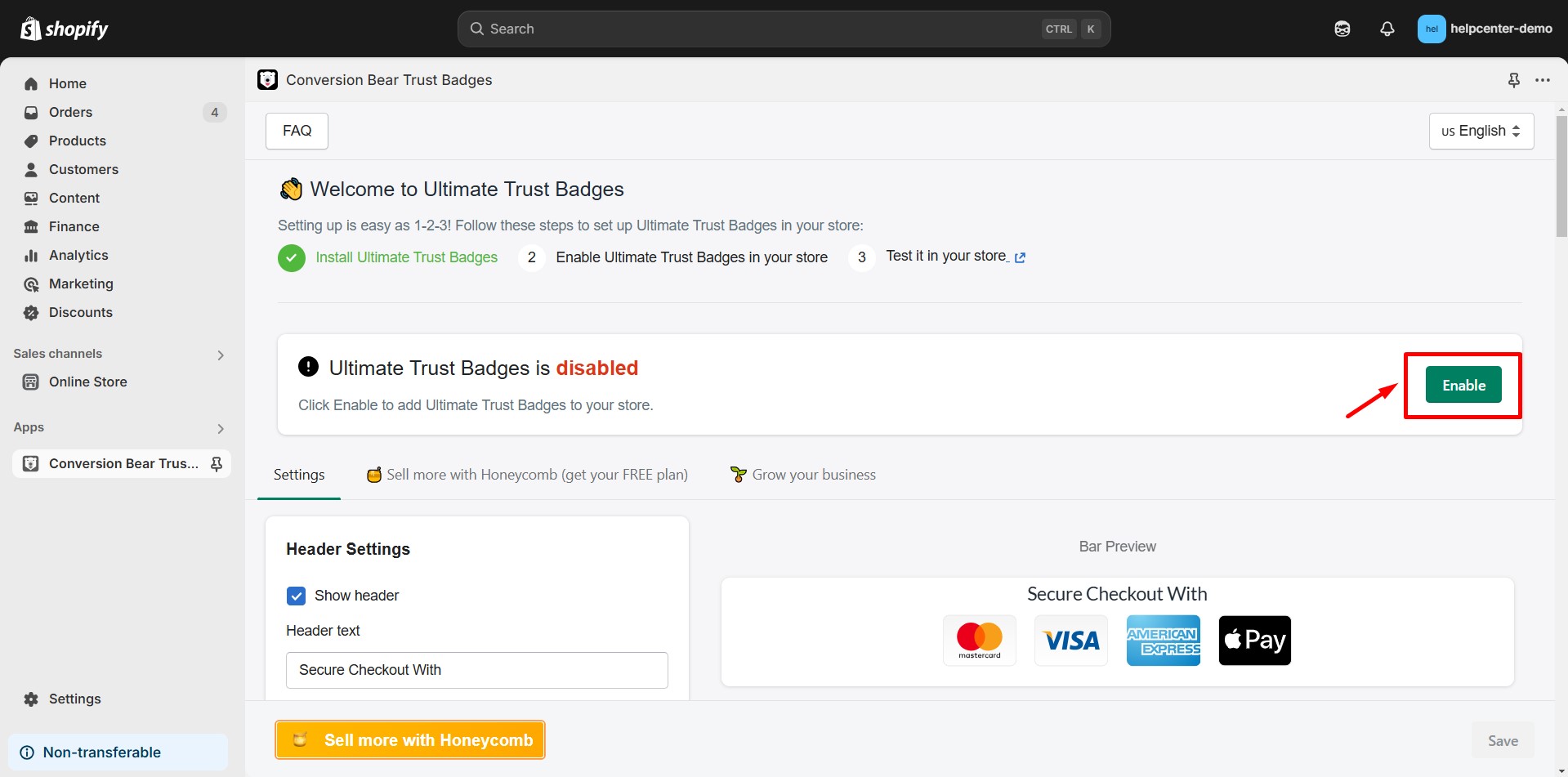The image size is (1568, 777).
Task: Unpin Conversion Bear from the sidebar Apps list
Action: (x=217, y=463)
